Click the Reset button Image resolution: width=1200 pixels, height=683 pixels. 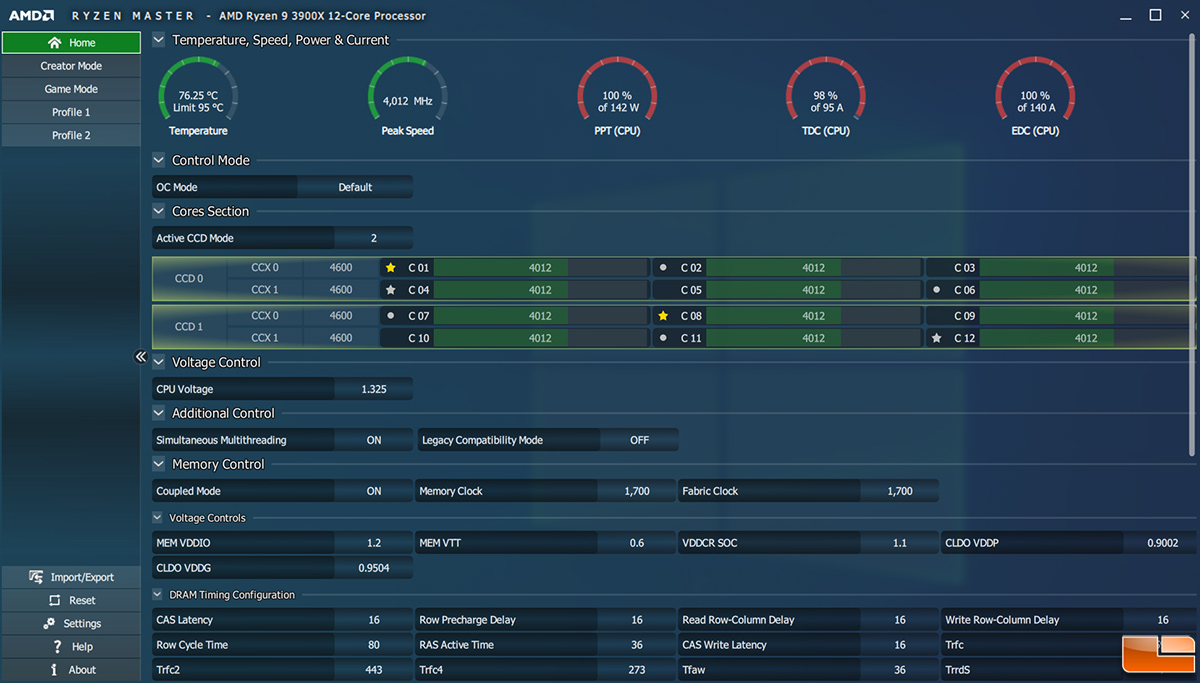[x=71, y=600]
